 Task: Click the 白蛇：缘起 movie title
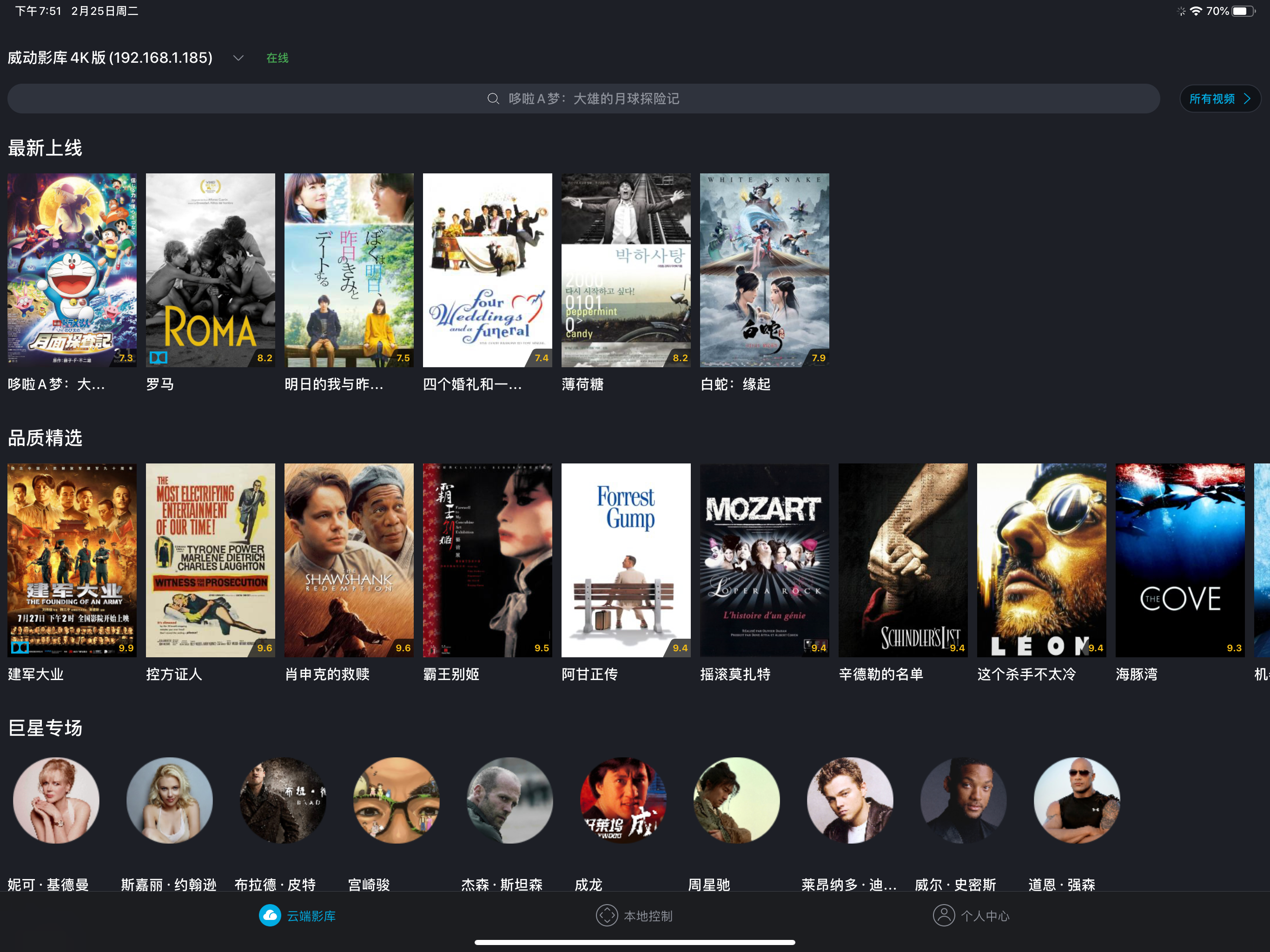735,384
